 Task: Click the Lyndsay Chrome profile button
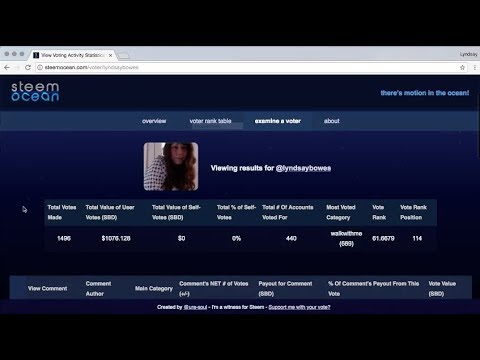(469, 54)
